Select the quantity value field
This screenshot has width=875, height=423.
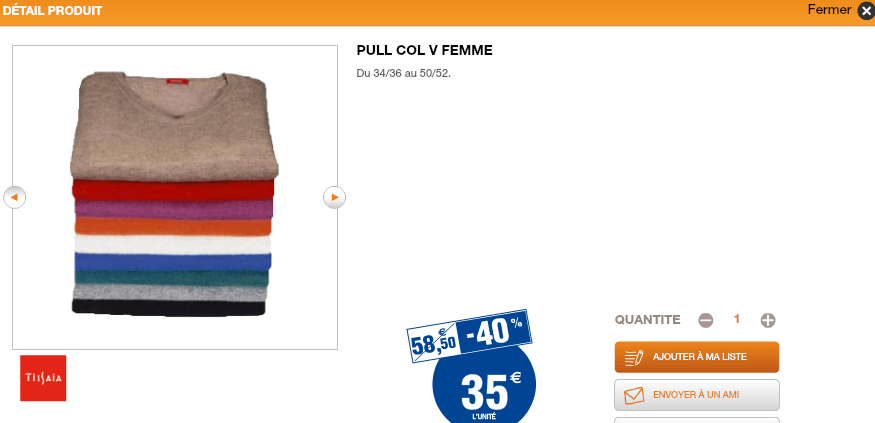737,319
